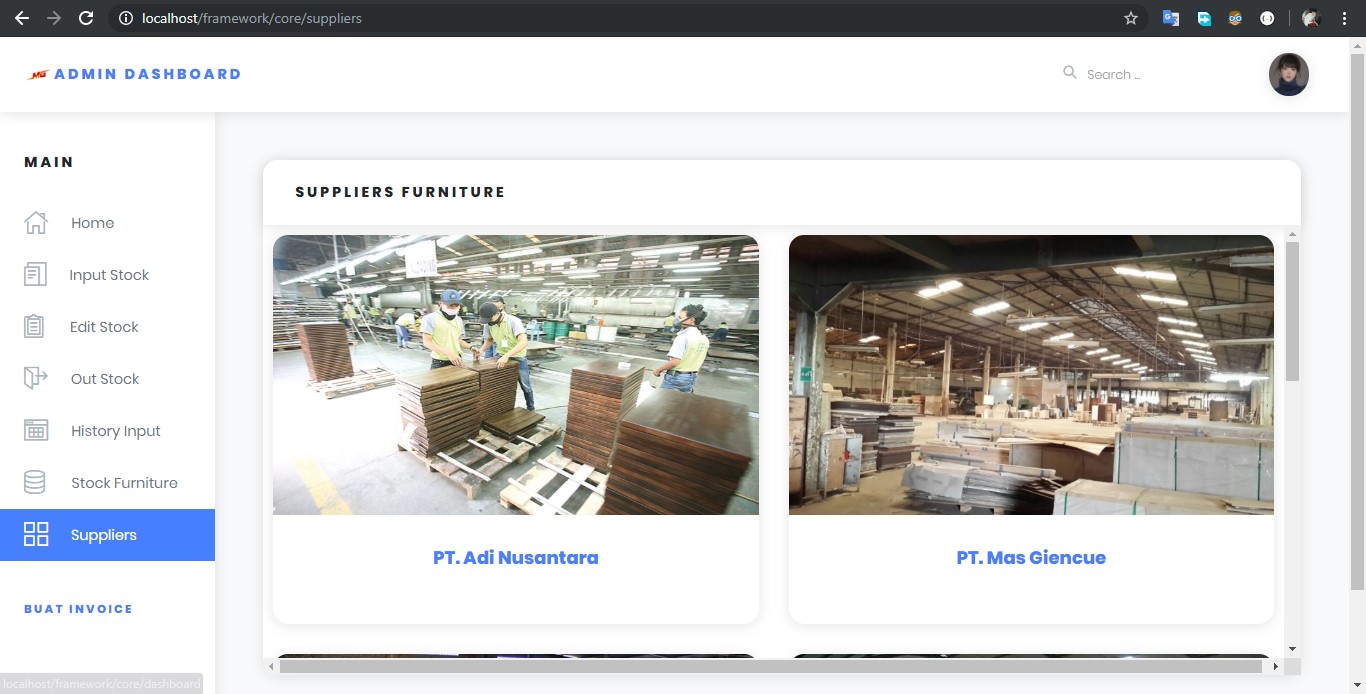Click the blue arrow extension icon
This screenshot has width=1366, height=694.
[1204, 18]
